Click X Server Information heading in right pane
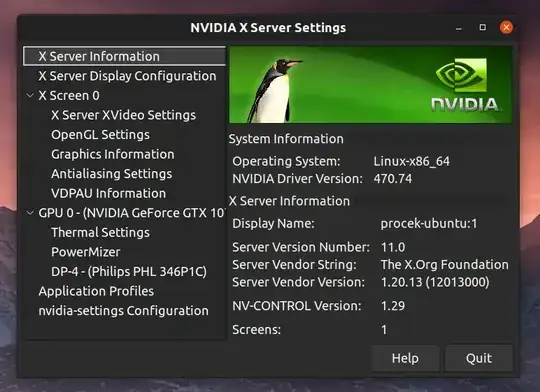 (x=289, y=201)
